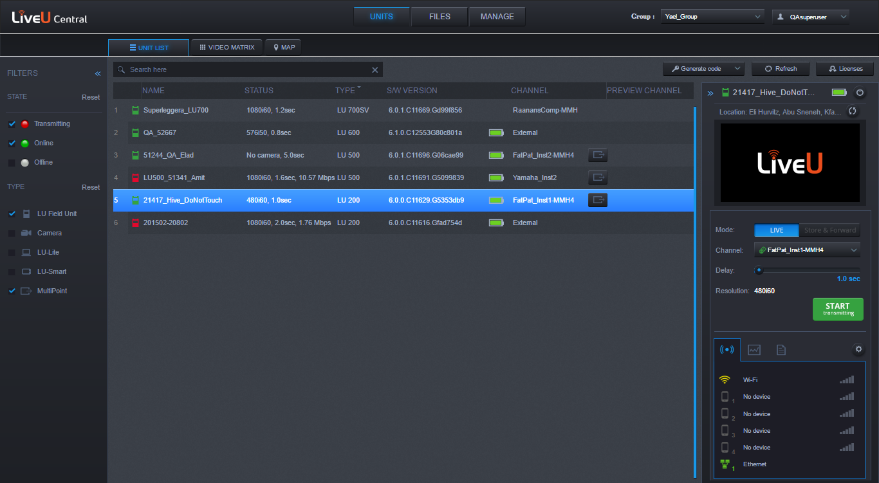The image size is (879, 483).
Task: Open preview channel icon for LU500_51341_Amit
Action: (x=598, y=178)
